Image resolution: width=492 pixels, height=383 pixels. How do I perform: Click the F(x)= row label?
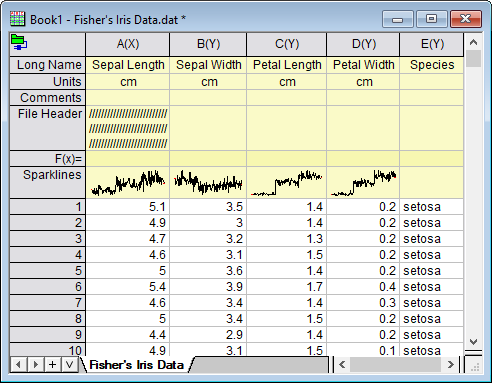tap(48, 159)
